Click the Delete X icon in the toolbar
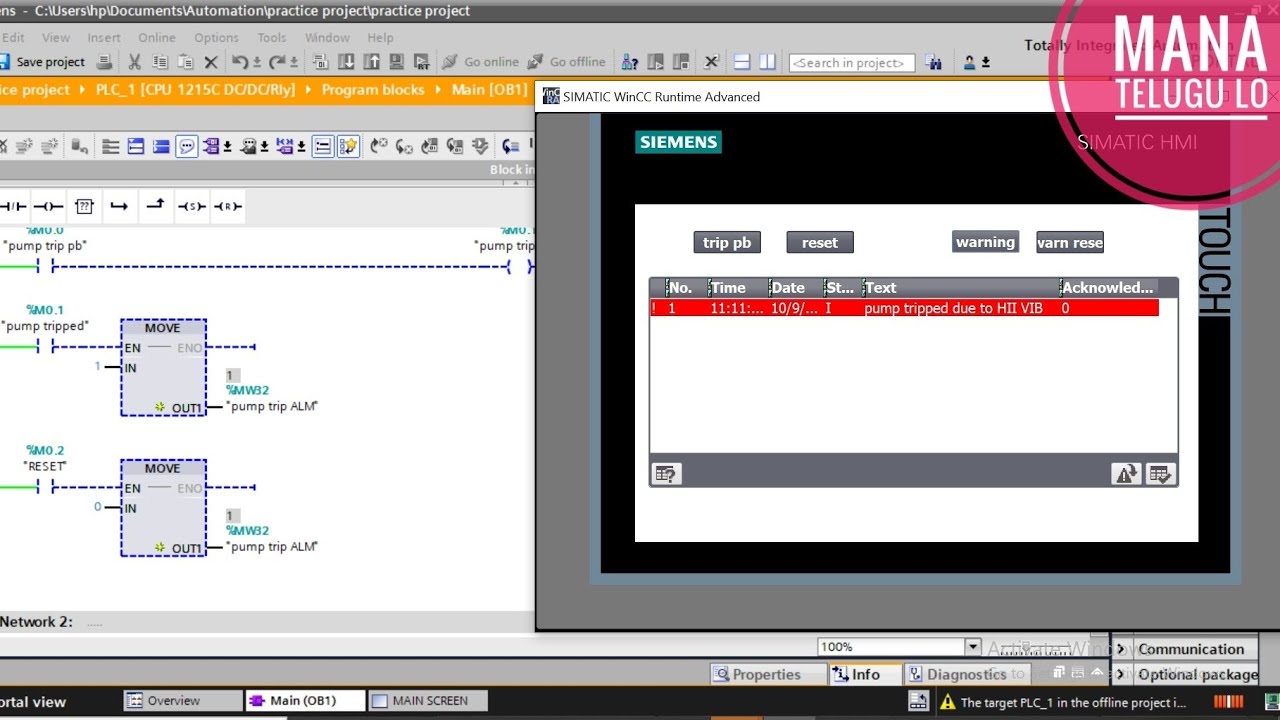The width and height of the screenshot is (1280, 720). 210,62
